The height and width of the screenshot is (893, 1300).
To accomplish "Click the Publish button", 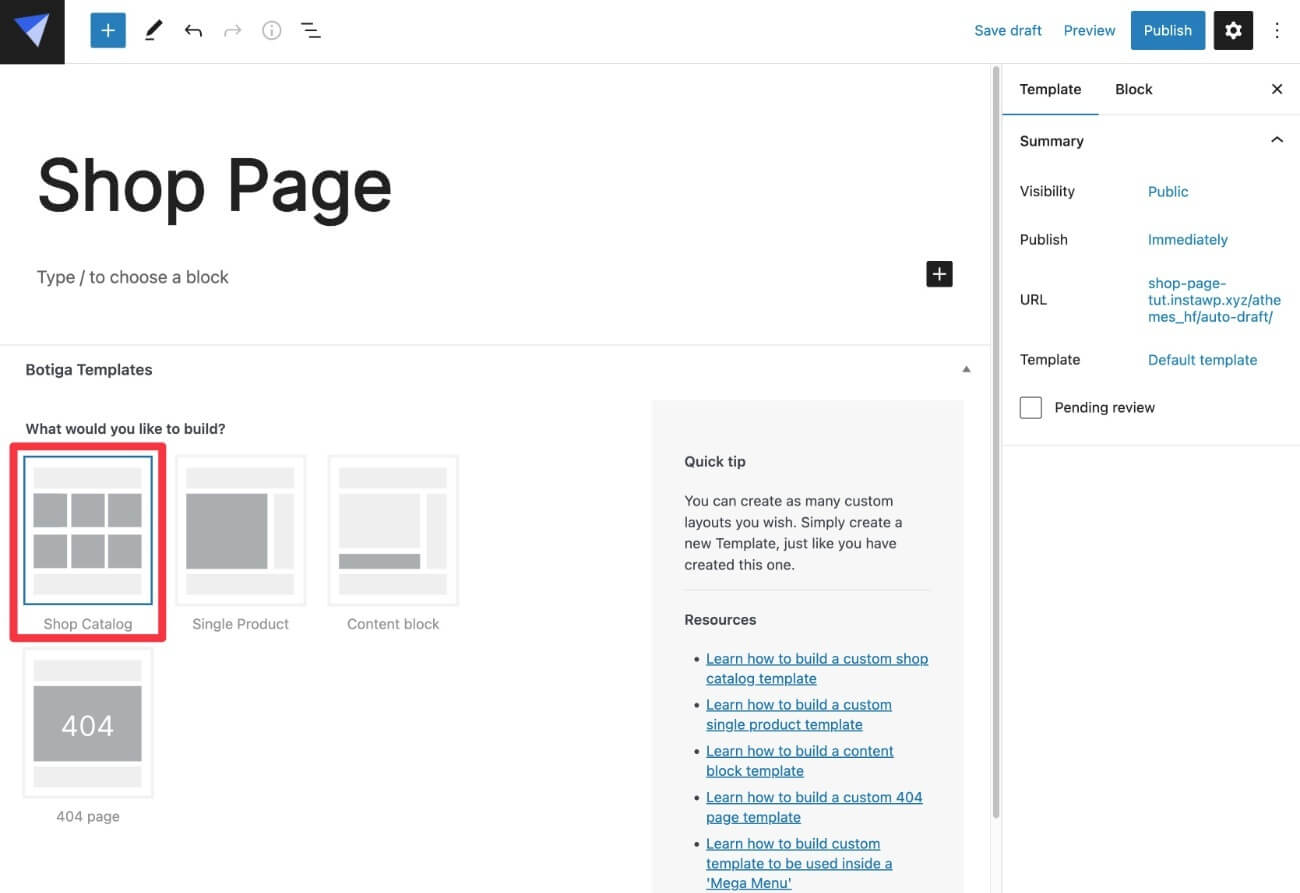I will 1167,31.
